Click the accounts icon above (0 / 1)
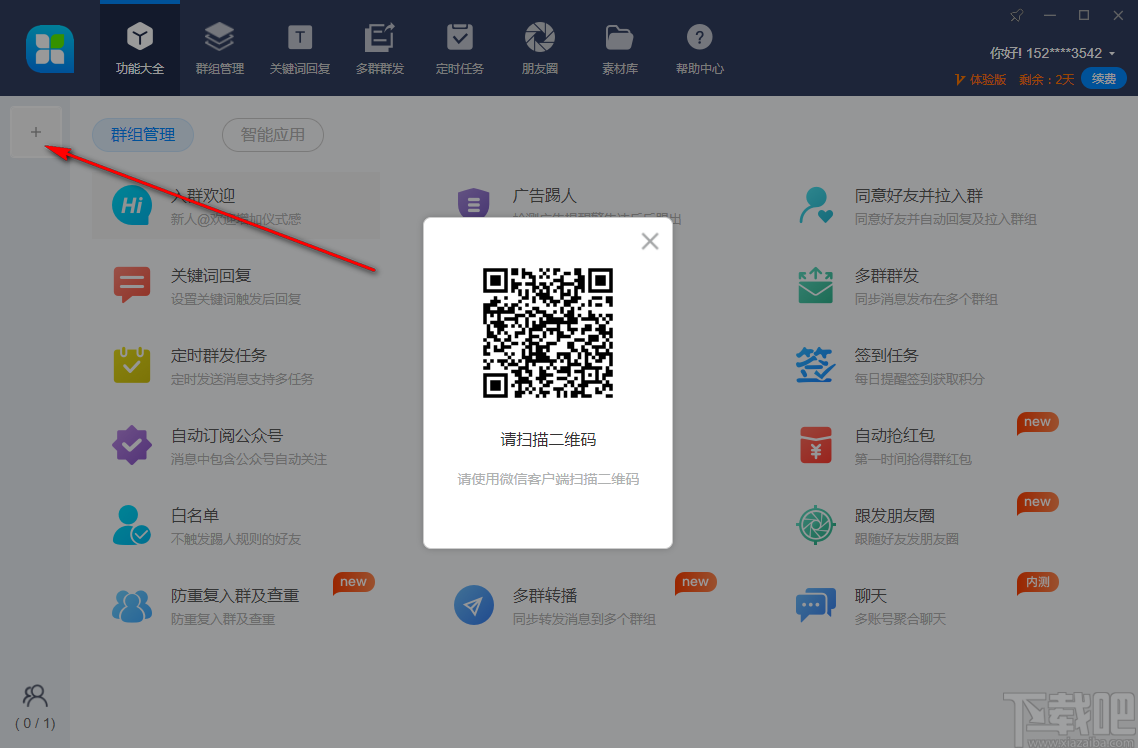Image resolution: width=1138 pixels, height=748 pixels. pos(36,696)
